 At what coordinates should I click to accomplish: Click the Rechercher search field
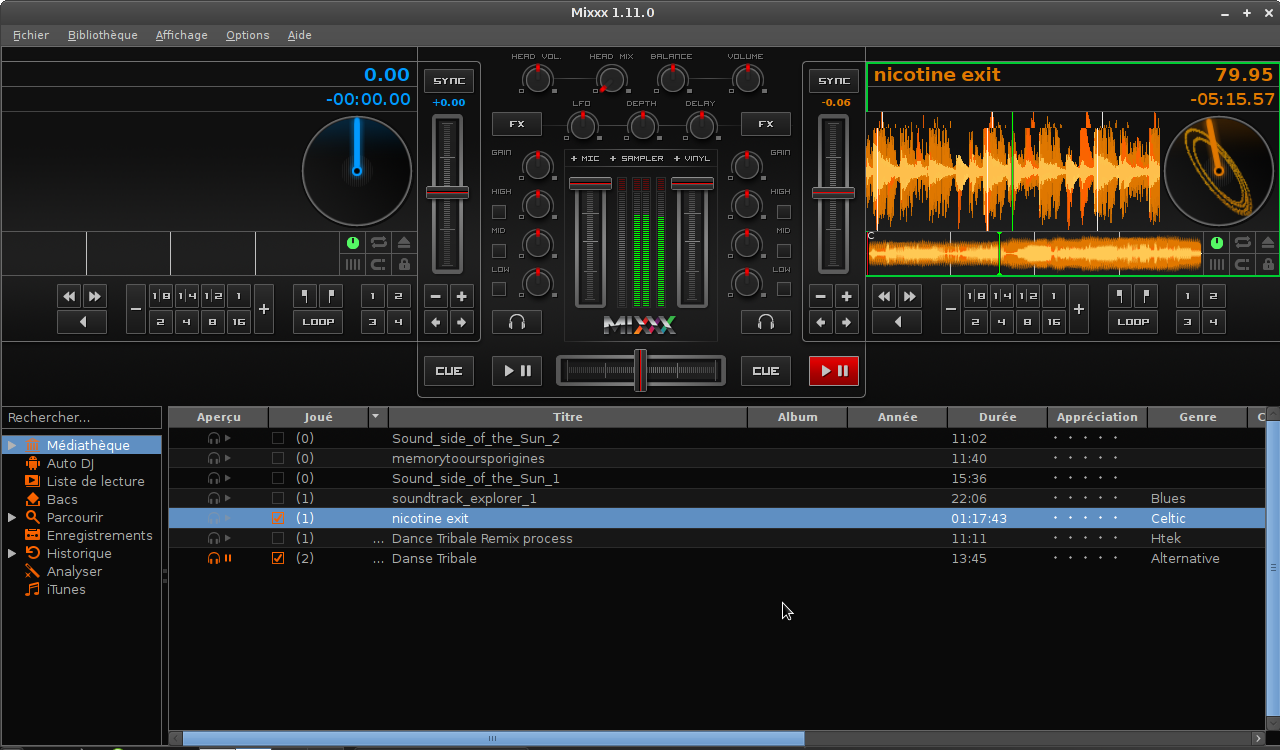click(x=81, y=417)
